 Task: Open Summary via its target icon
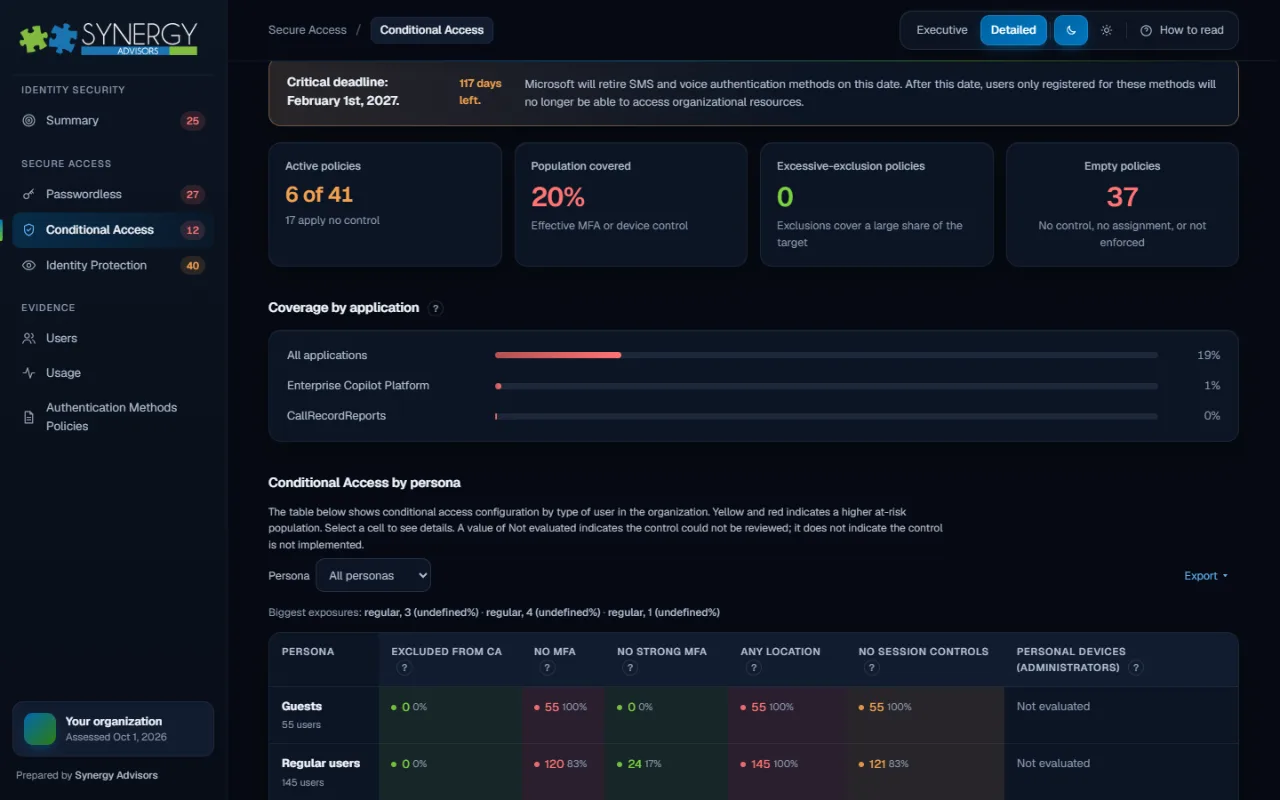(x=28, y=121)
